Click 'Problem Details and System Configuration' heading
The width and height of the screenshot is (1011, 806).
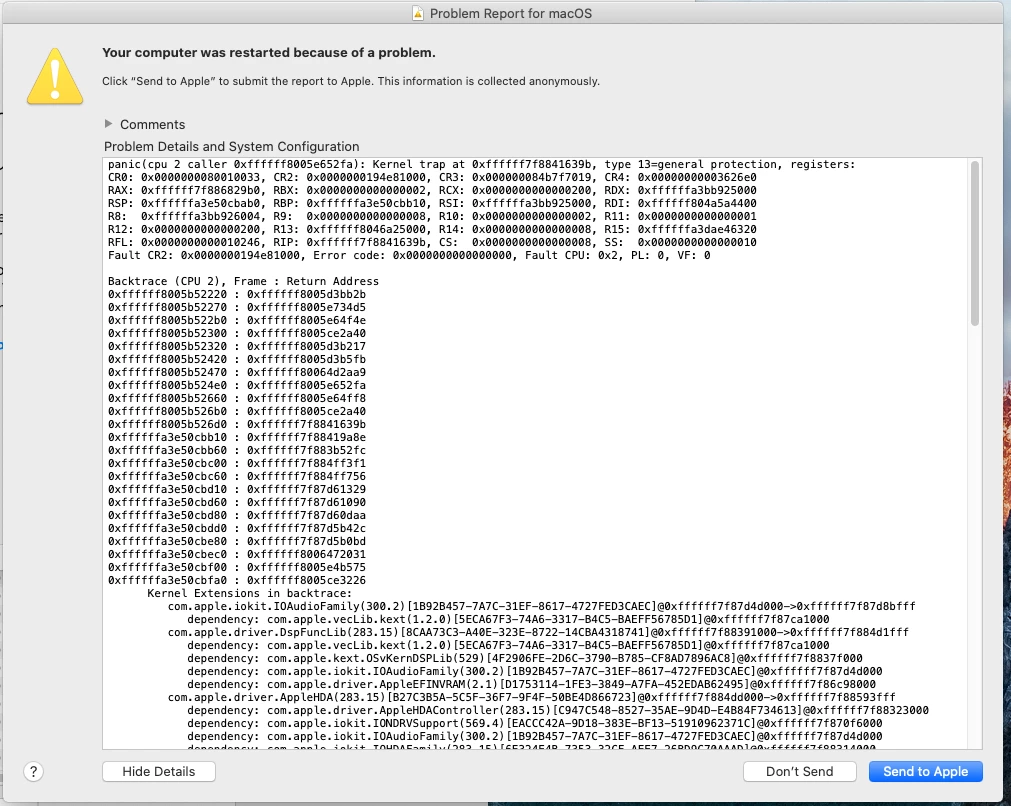click(x=231, y=146)
